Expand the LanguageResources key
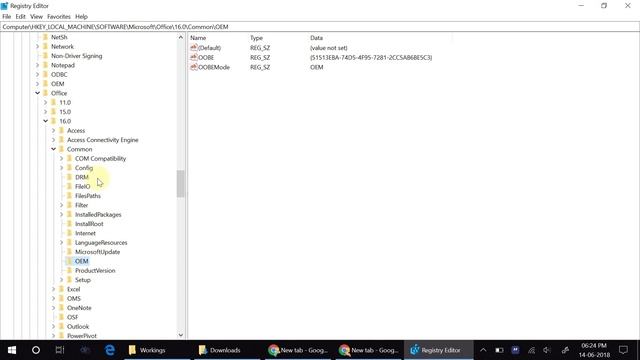 point(61,243)
